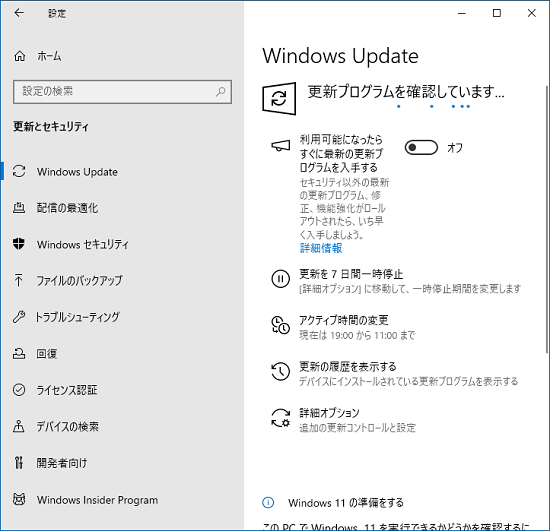Viewport: 550px width, 531px height.
Task: Open 詳細オプション
Action: 329,413
